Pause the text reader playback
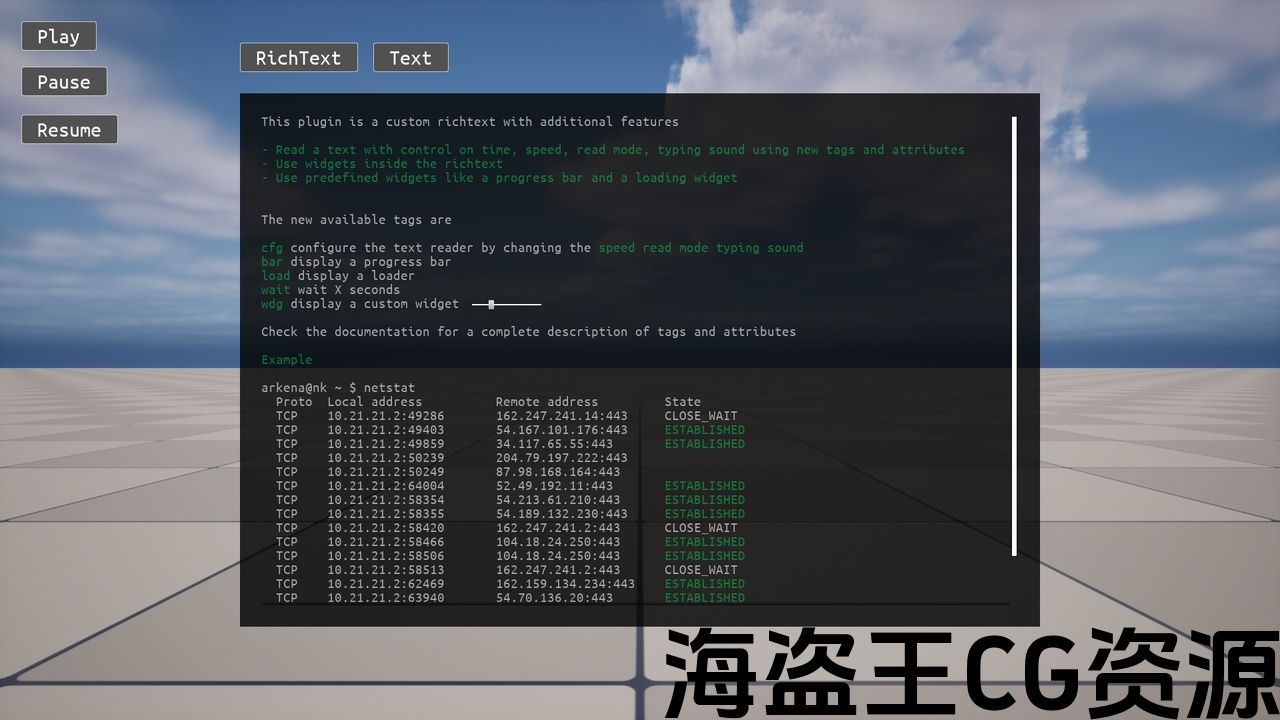Image resolution: width=1280 pixels, height=720 pixels. coord(64,83)
